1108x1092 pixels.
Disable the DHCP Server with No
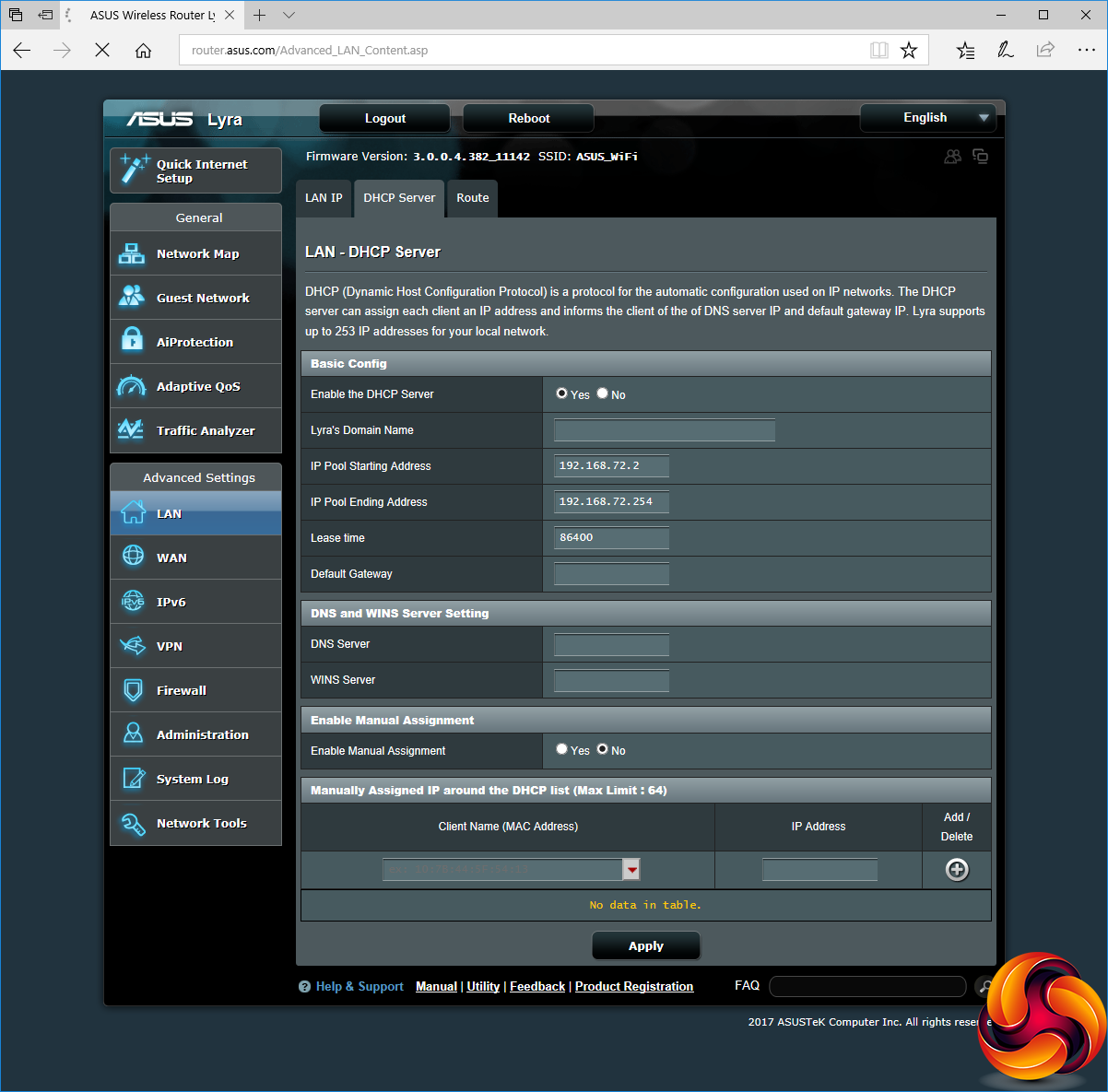point(603,393)
